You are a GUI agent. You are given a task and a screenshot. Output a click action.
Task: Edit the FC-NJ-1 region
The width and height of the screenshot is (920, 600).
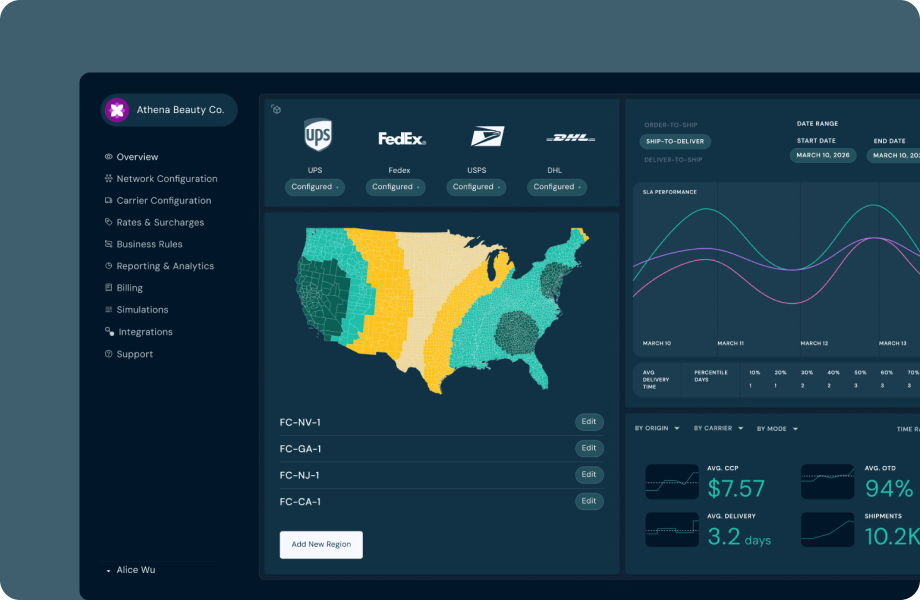(589, 474)
